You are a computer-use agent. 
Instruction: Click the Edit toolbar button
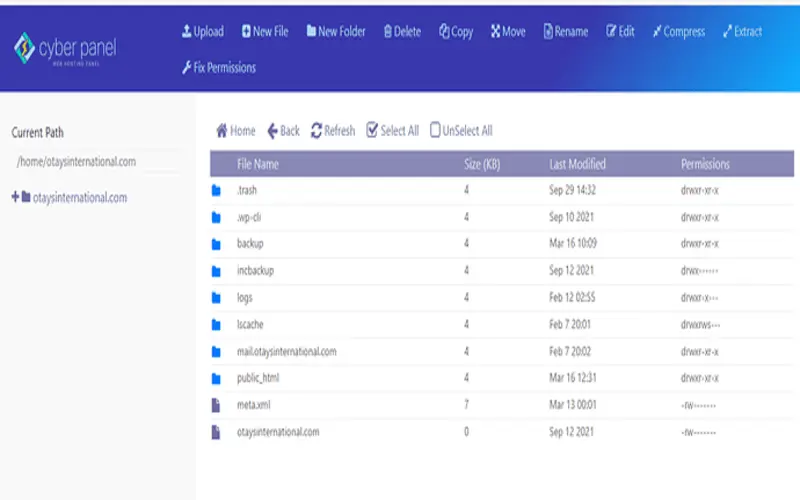coord(620,32)
